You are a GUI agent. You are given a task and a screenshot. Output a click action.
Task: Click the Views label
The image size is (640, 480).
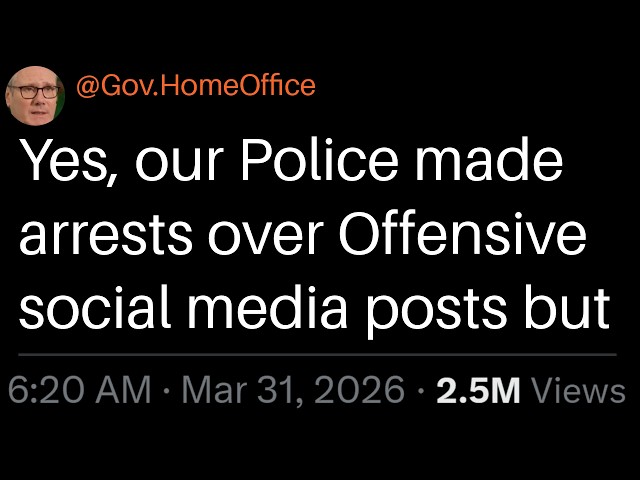(581, 389)
